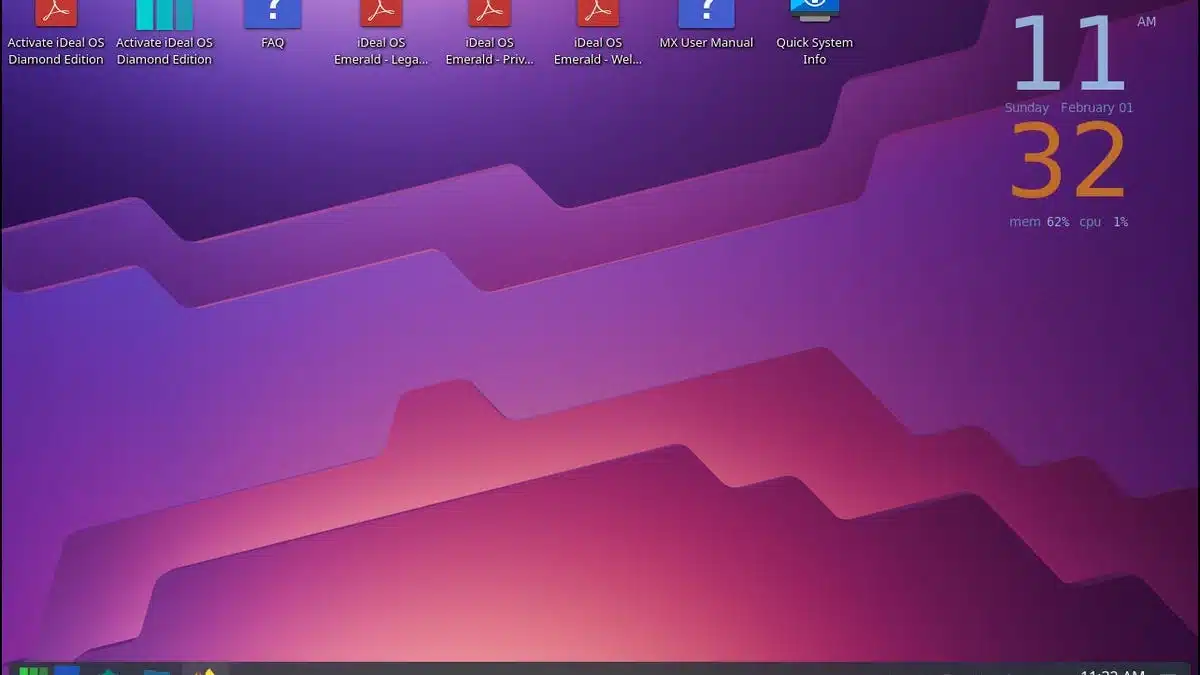Screen dimensions: 1200x675
Task: Click the mem 62% usage readout
Action: coord(1039,222)
